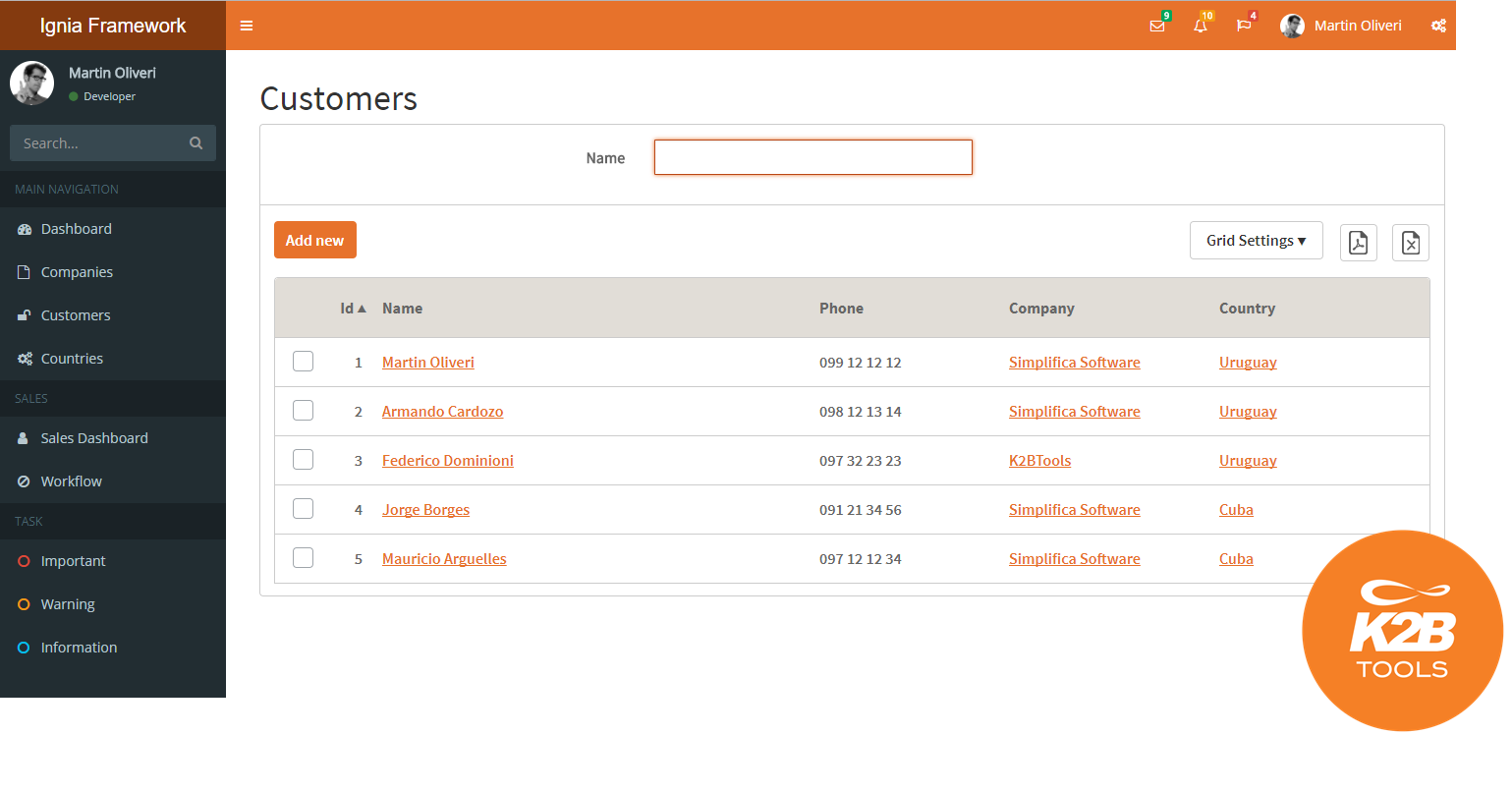Open the bell alerts icon
This screenshot has width=1512, height=792.
(x=1201, y=26)
